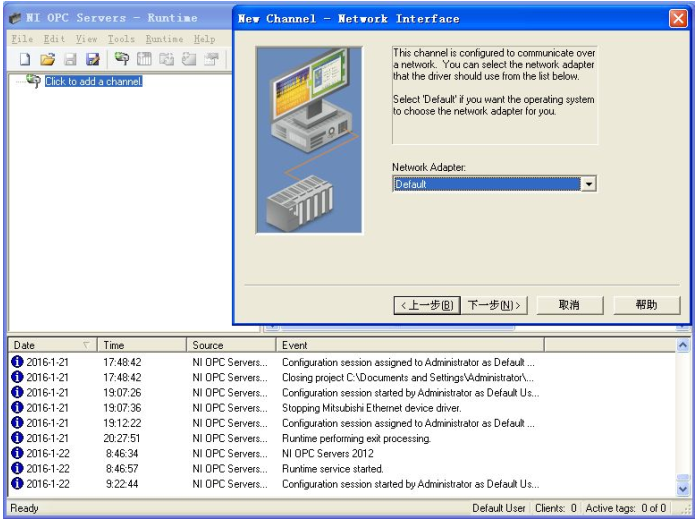Click the New Device toolbar icon

tap(144, 59)
